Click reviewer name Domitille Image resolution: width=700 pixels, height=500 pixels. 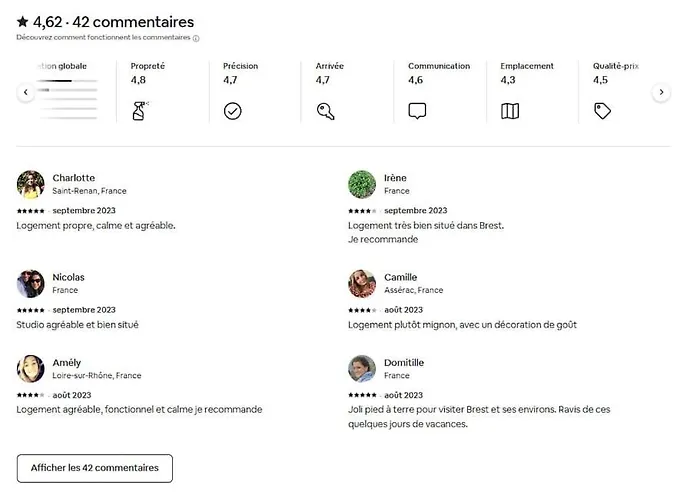pyautogui.click(x=404, y=363)
